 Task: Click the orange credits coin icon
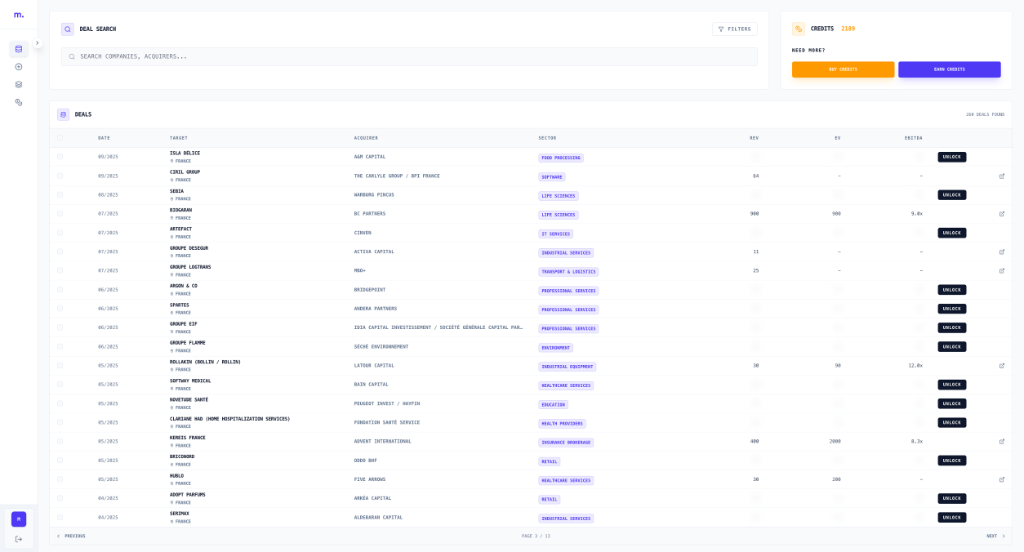tap(798, 29)
